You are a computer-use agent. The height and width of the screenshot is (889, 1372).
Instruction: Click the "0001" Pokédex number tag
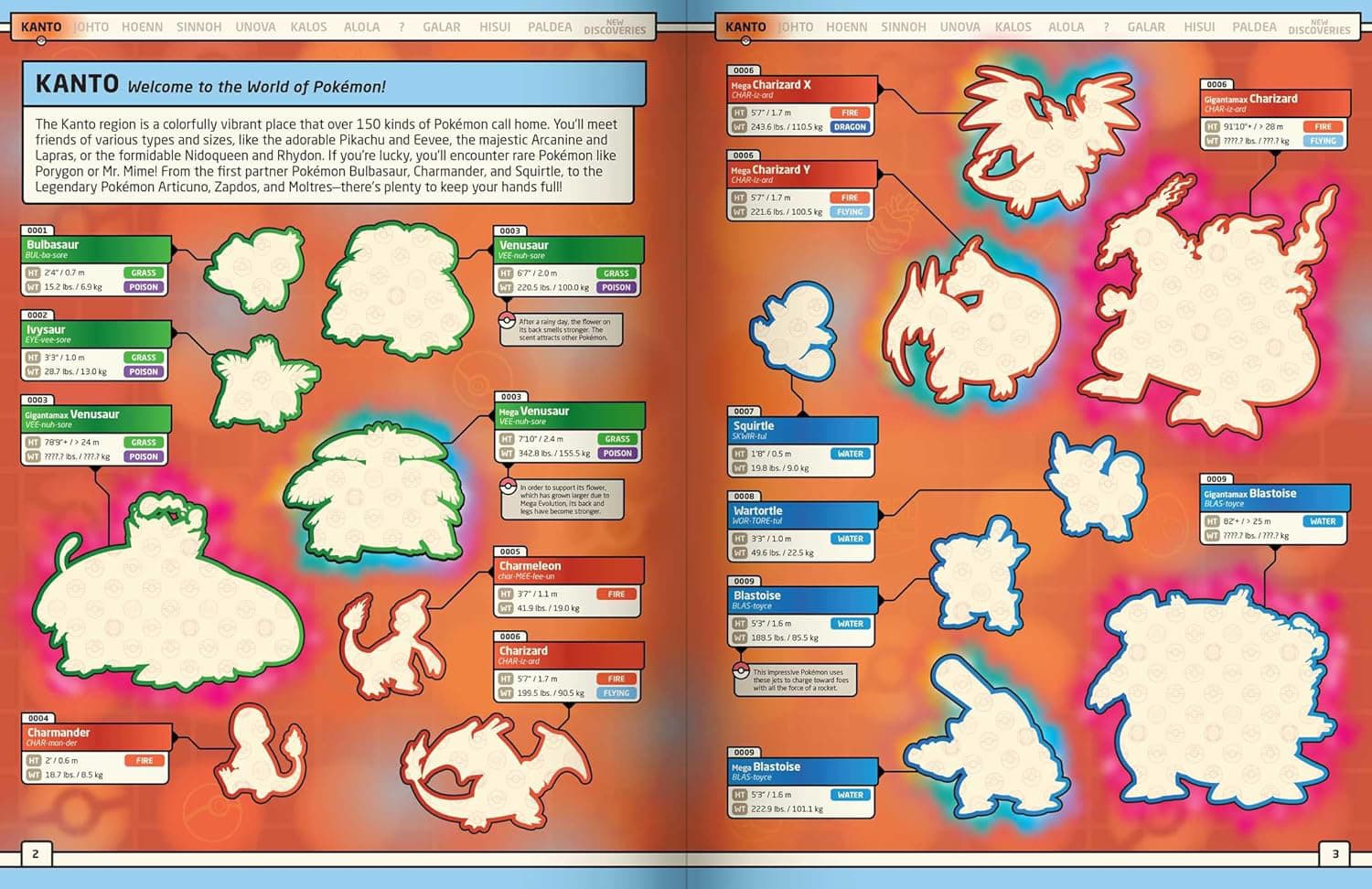(38, 230)
